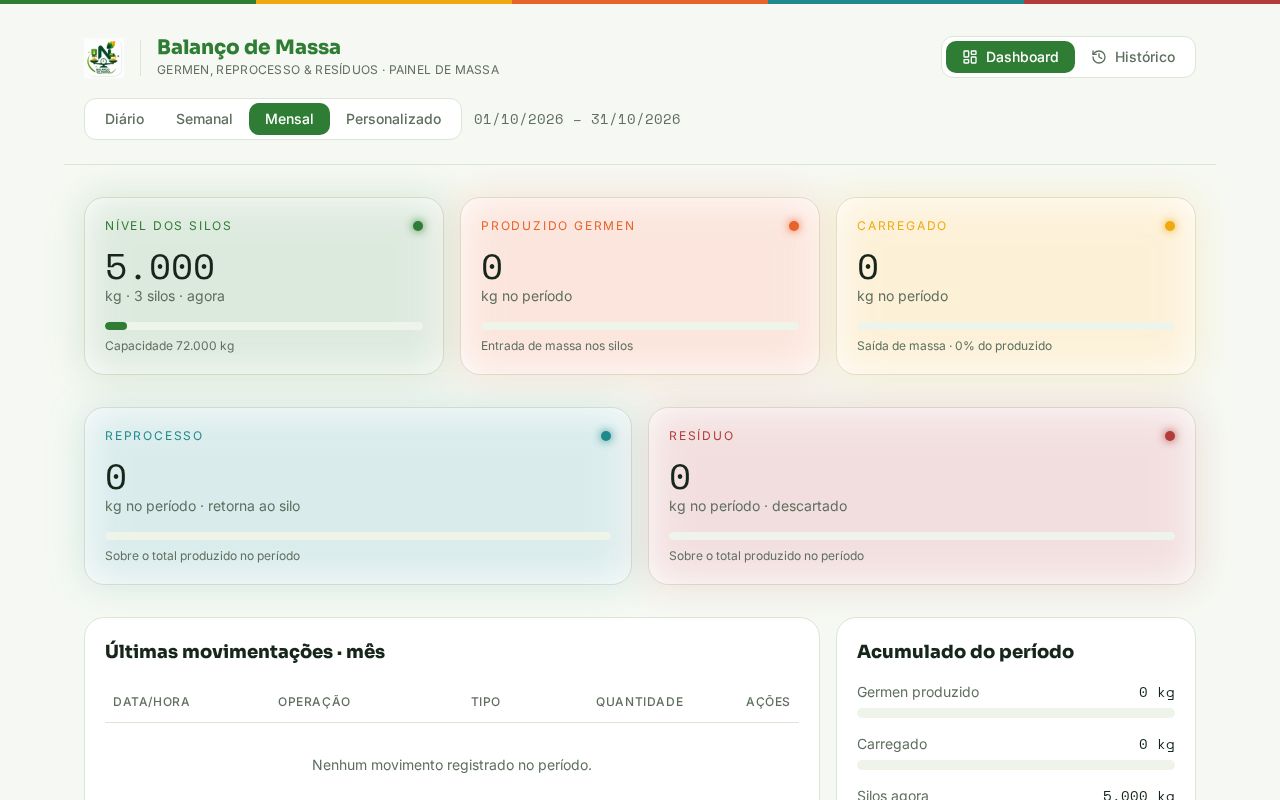Open the Dashboard view
The width and height of the screenshot is (1280, 800).
click(1010, 57)
